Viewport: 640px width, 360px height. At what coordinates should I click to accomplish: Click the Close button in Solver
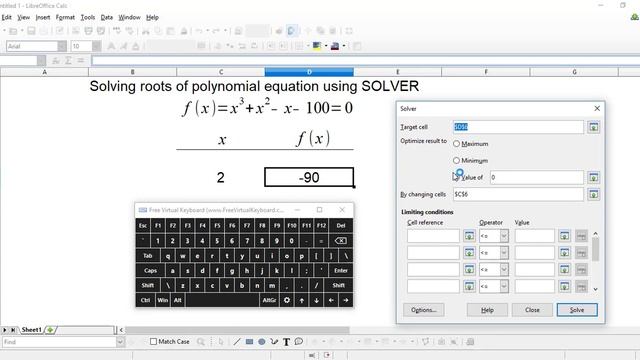click(532, 310)
